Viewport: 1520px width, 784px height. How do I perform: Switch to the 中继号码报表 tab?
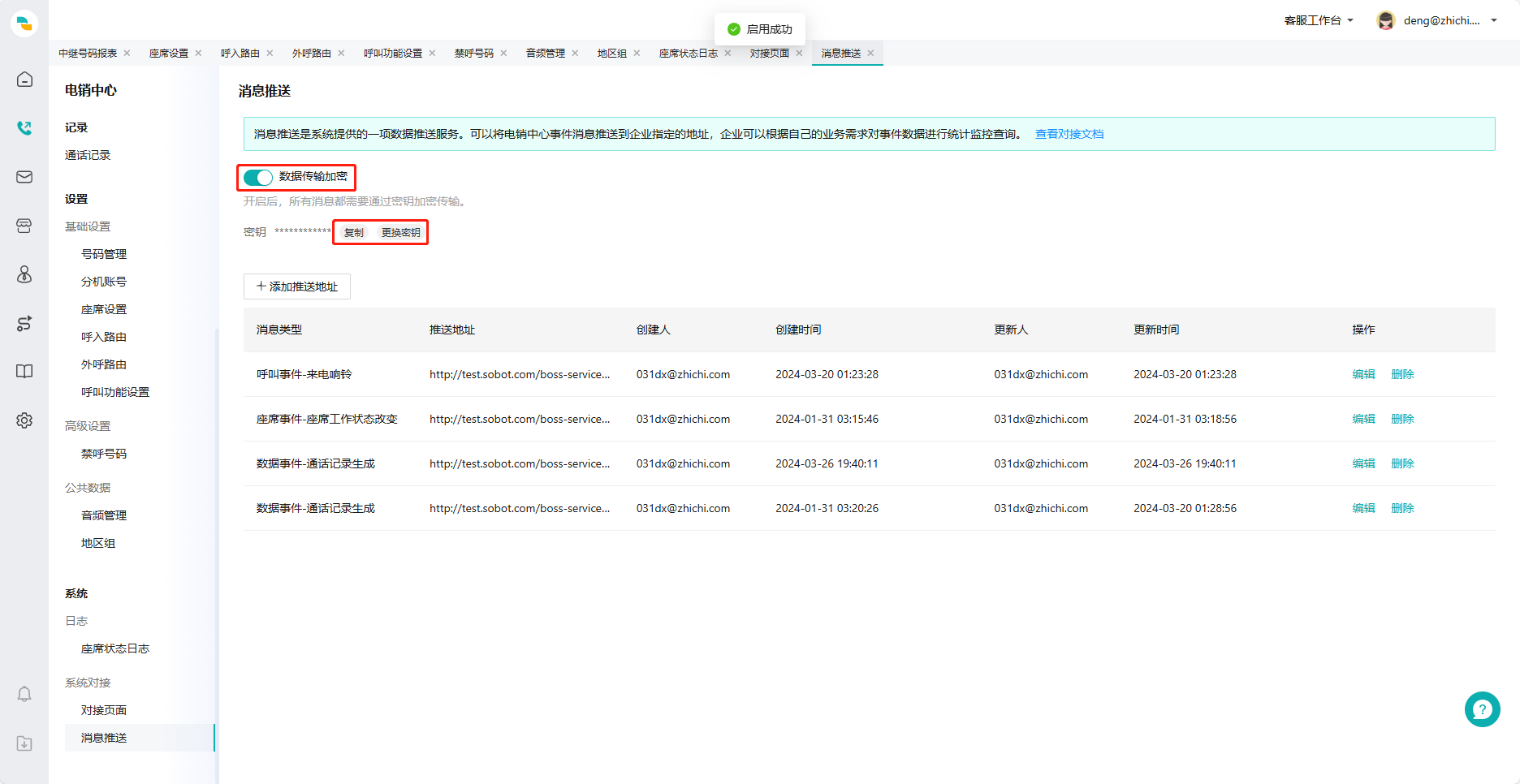pos(88,53)
